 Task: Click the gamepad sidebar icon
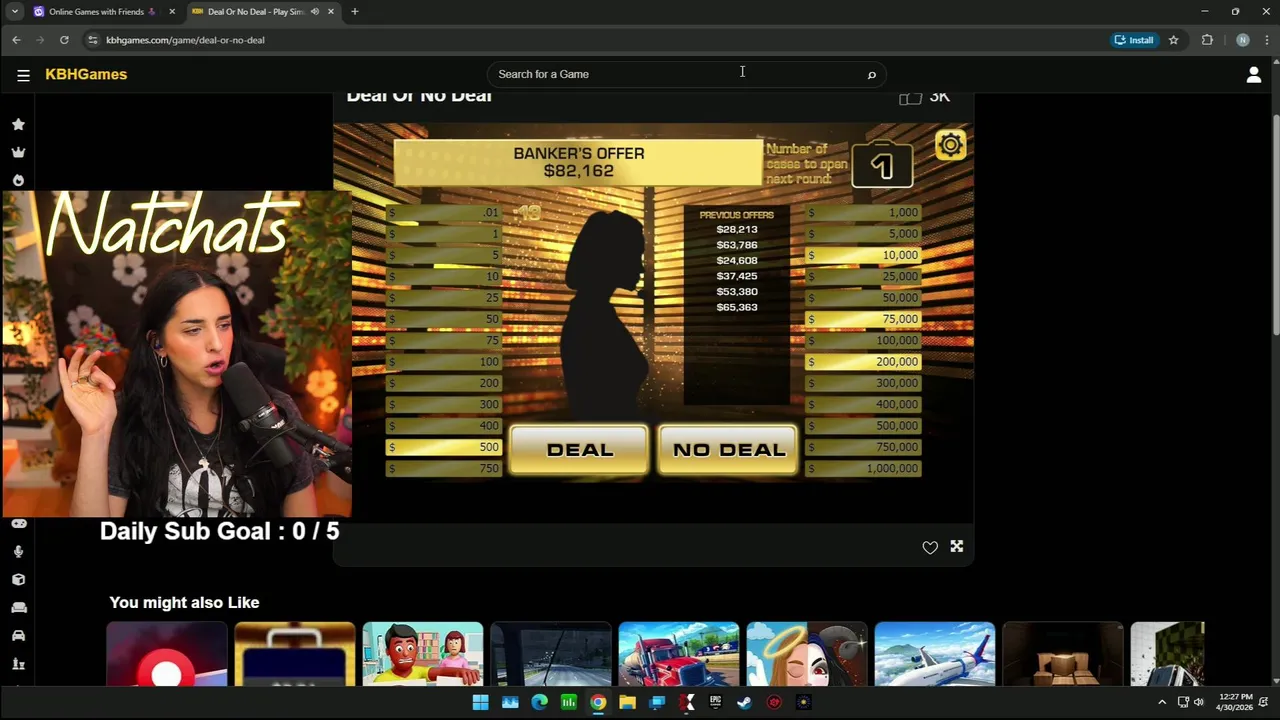(x=18, y=523)
